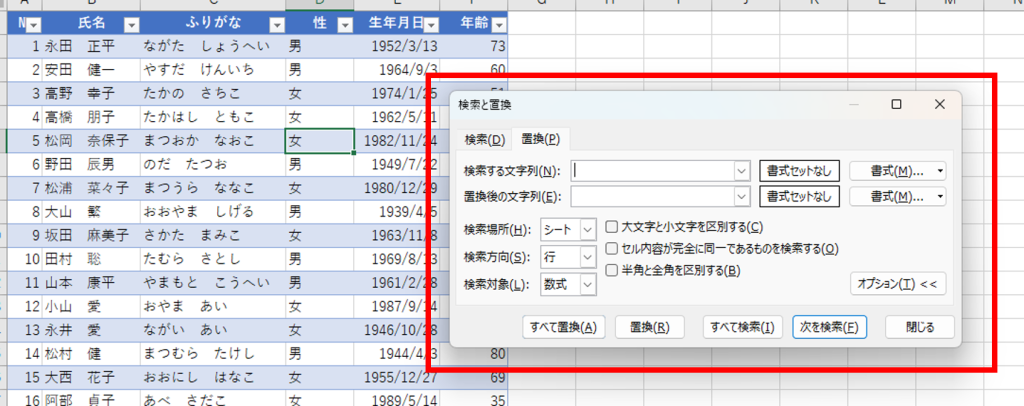Collapse options with オプション(T) << button
Screen dimensions: 1024x406
[897, 284]
